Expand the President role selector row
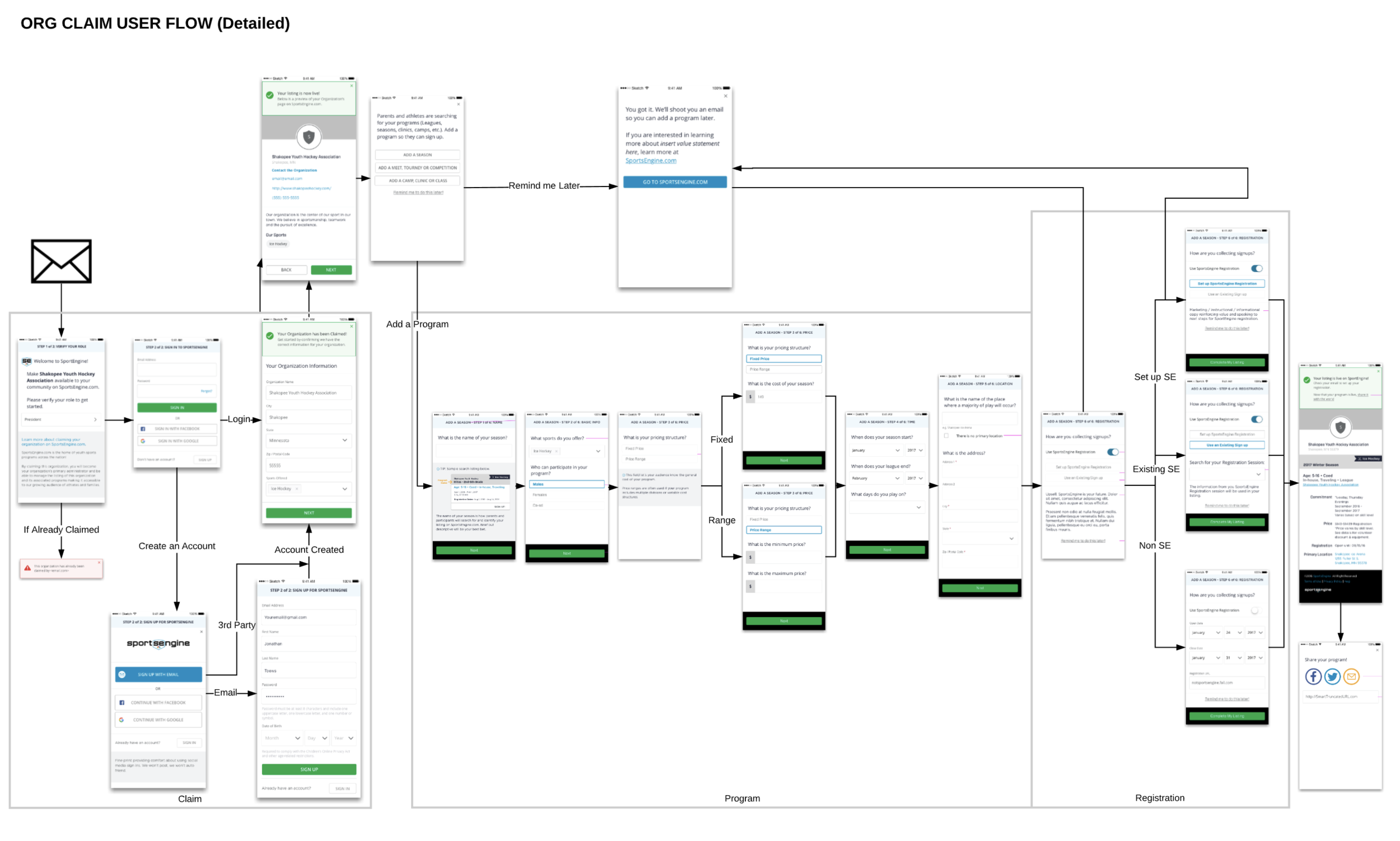This screenshot has height=841, width=1400. click(x=60, y=419)
